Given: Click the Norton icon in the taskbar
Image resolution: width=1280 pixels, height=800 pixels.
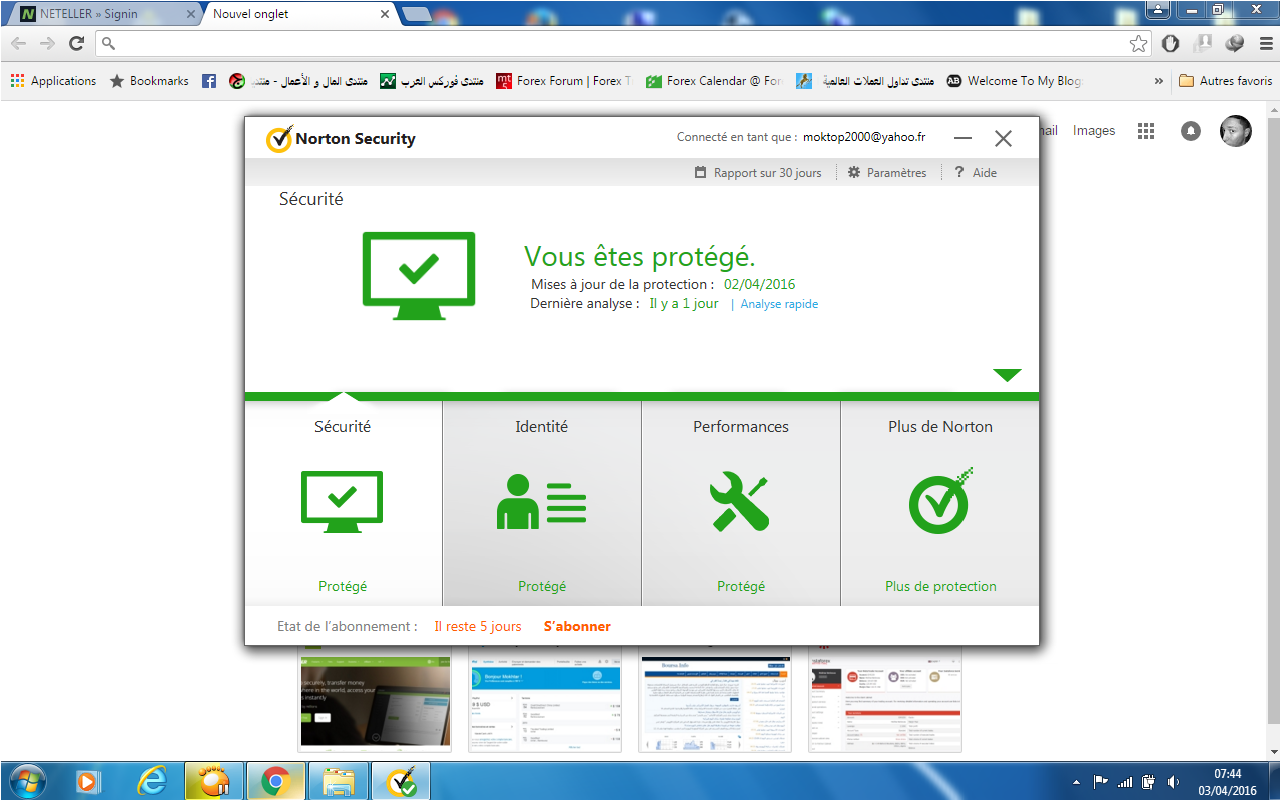Looking at the screenshot, I should point(401,781).
